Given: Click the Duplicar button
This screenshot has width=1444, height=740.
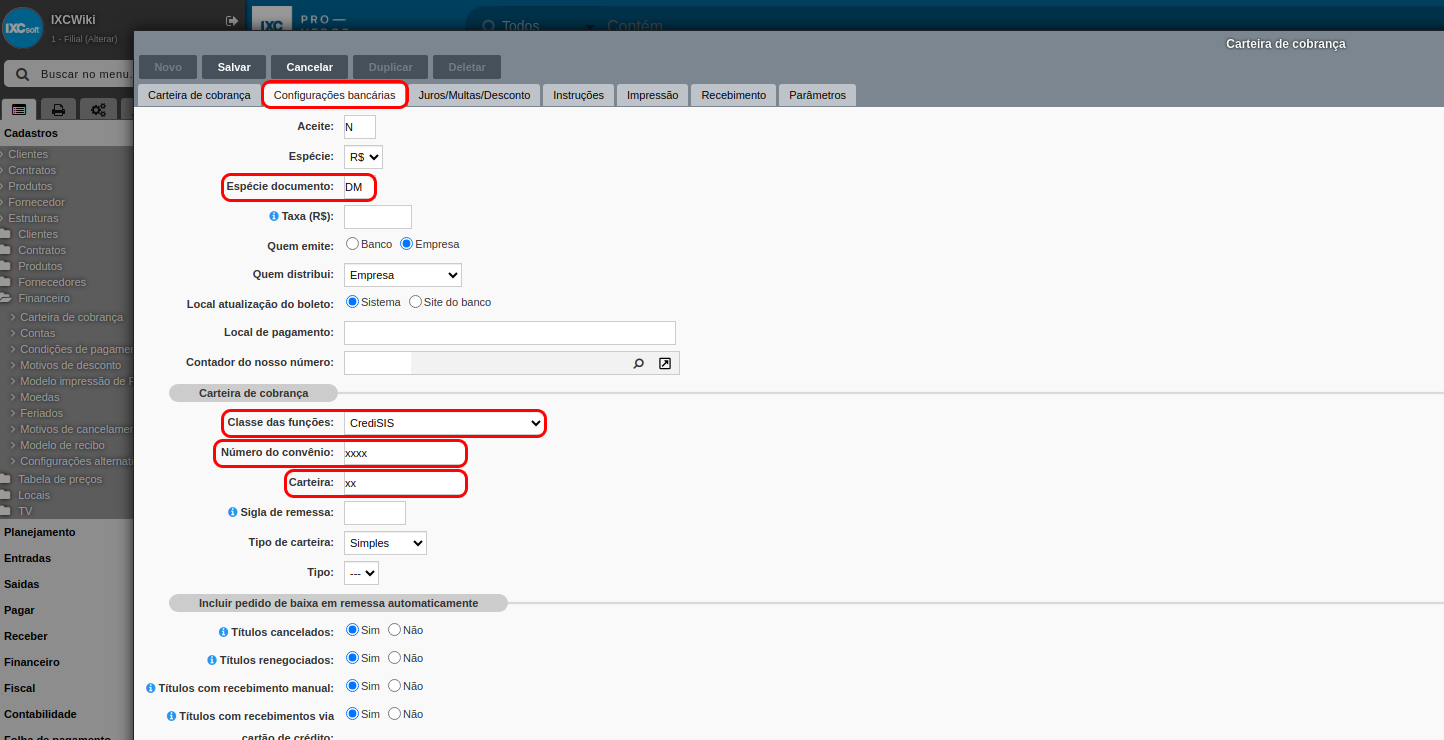Looking at the screenshot, I should pyautogui.click(x=390, y=67).
